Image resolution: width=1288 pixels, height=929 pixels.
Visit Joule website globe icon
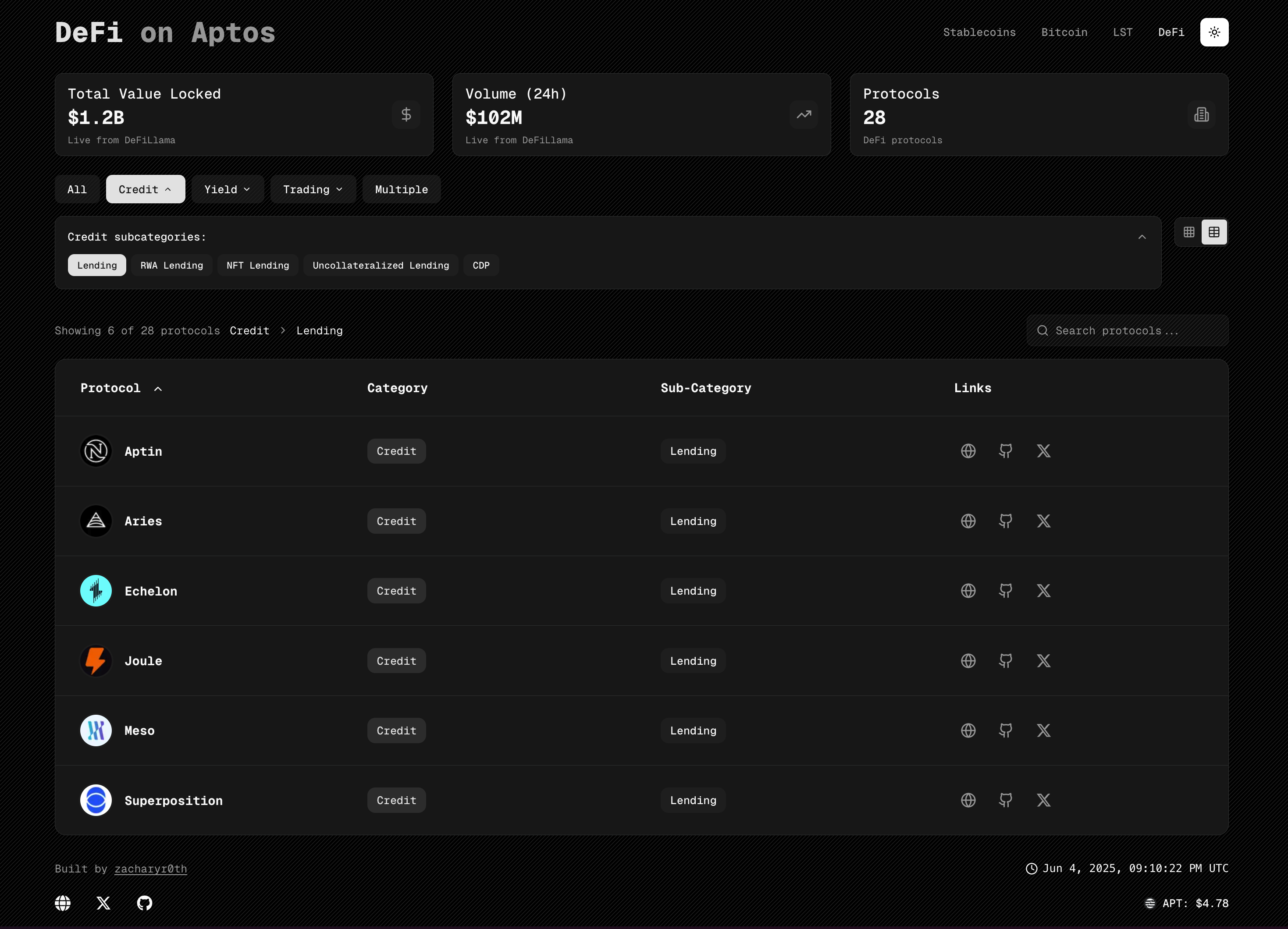(x=968, y=660)
